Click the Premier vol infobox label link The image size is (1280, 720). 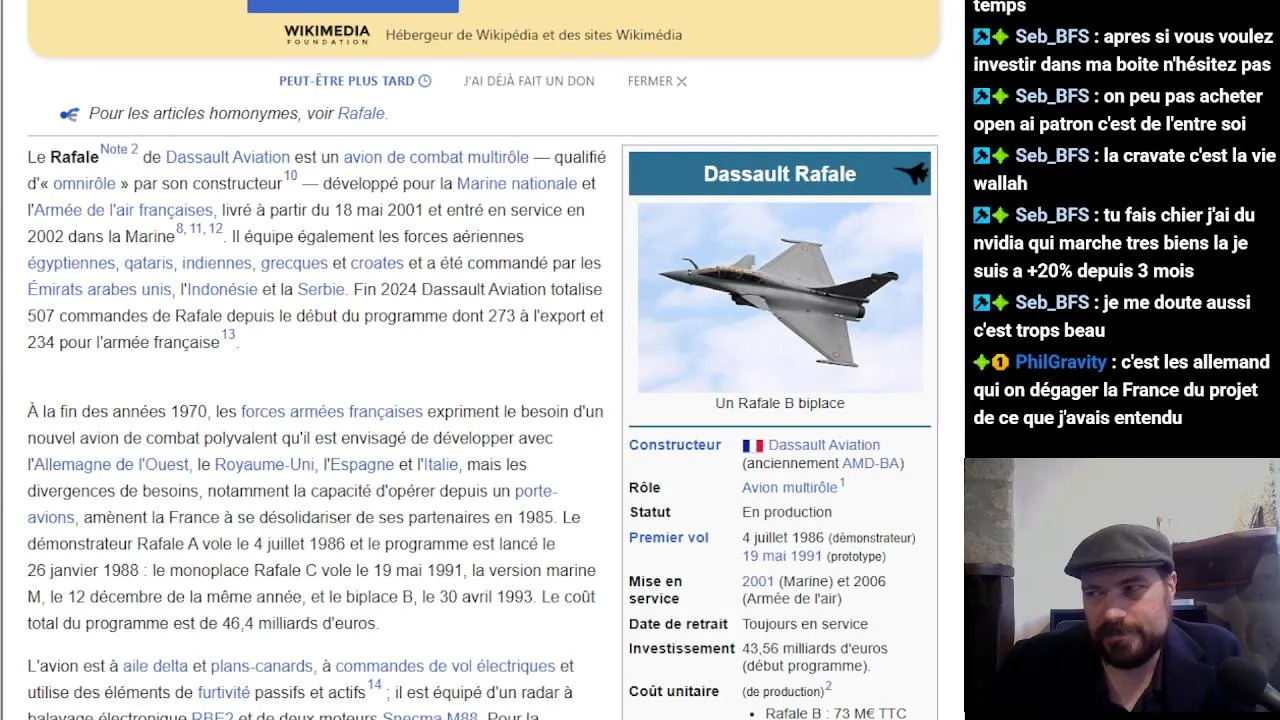click(668, 537)
